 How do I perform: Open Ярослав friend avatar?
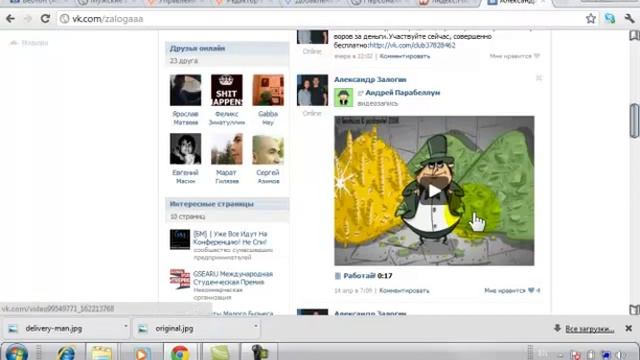point(185,90)
